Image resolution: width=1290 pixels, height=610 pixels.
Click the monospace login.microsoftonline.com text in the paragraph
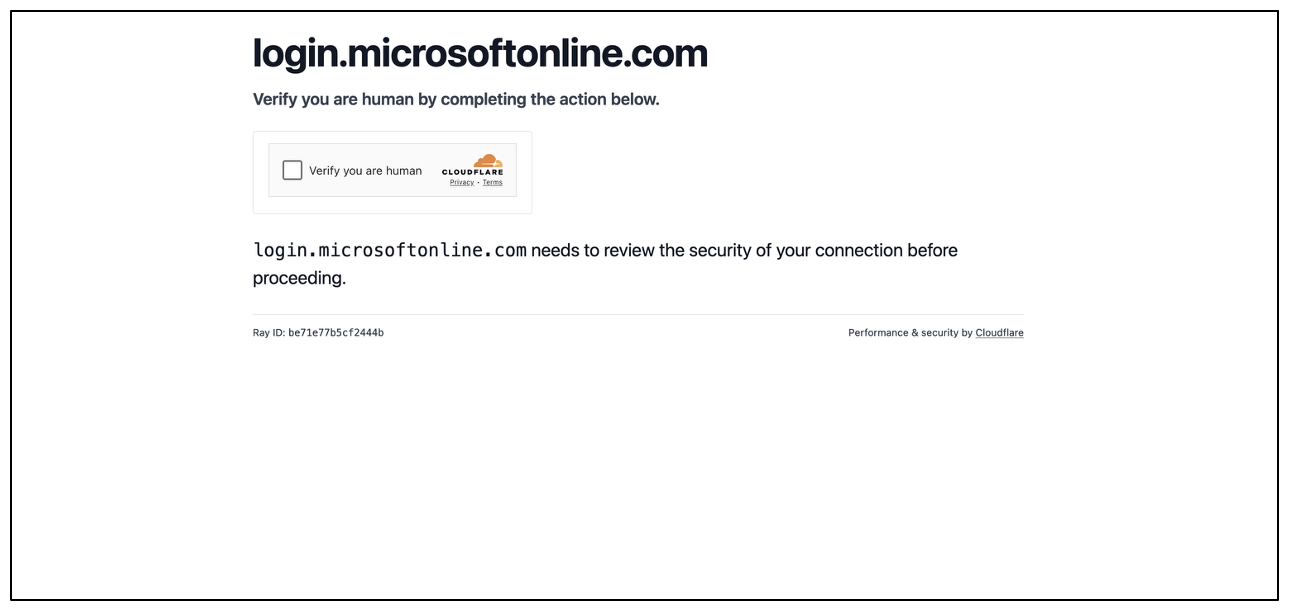390,250
